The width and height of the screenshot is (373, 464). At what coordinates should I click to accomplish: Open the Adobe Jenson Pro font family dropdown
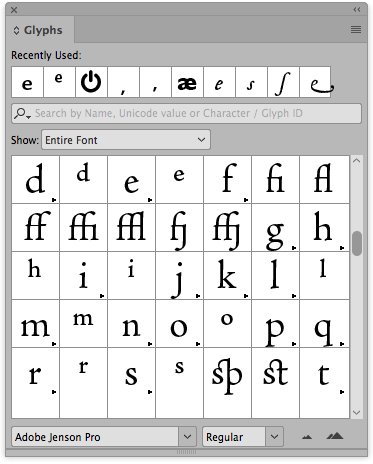pyautogui.click(x=187, y=436)
